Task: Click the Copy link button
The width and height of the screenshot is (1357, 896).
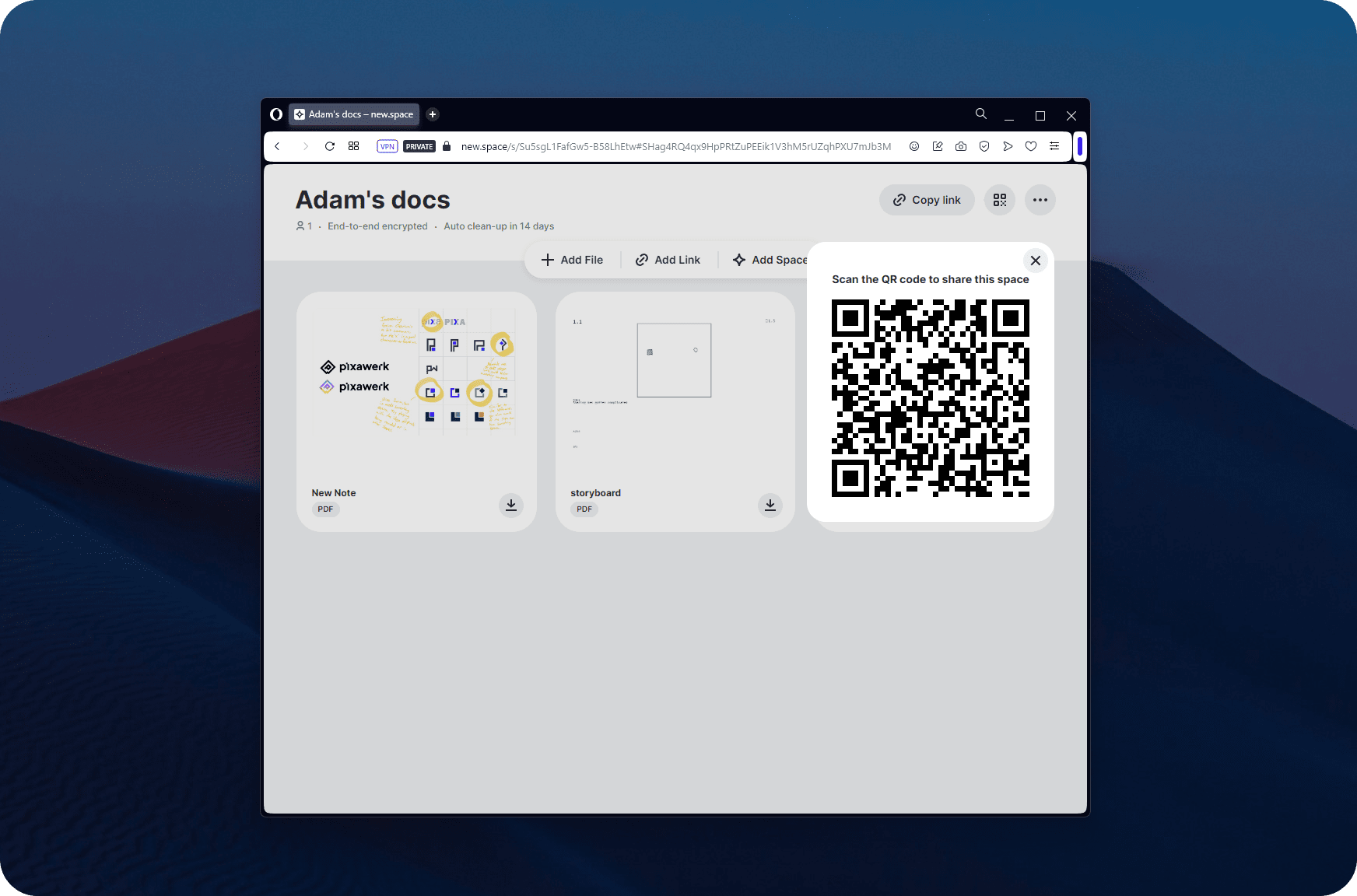Action: (x=927, y=200)
